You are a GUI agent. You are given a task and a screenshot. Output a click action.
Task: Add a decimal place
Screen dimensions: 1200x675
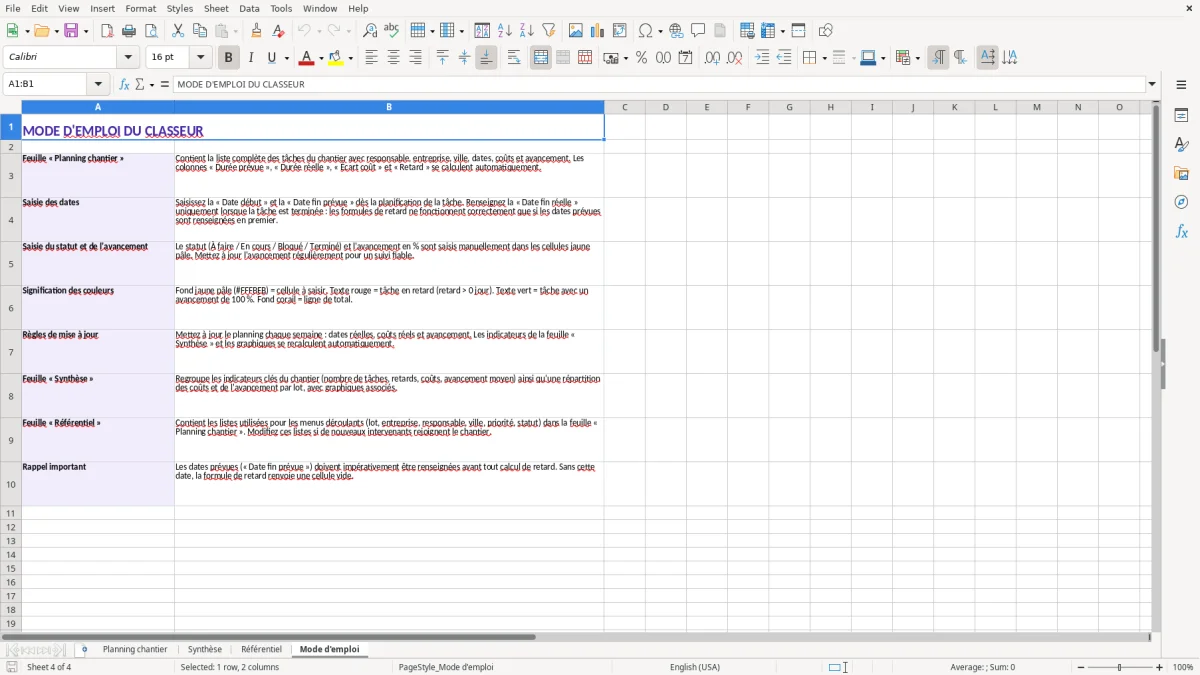[712, 58]
